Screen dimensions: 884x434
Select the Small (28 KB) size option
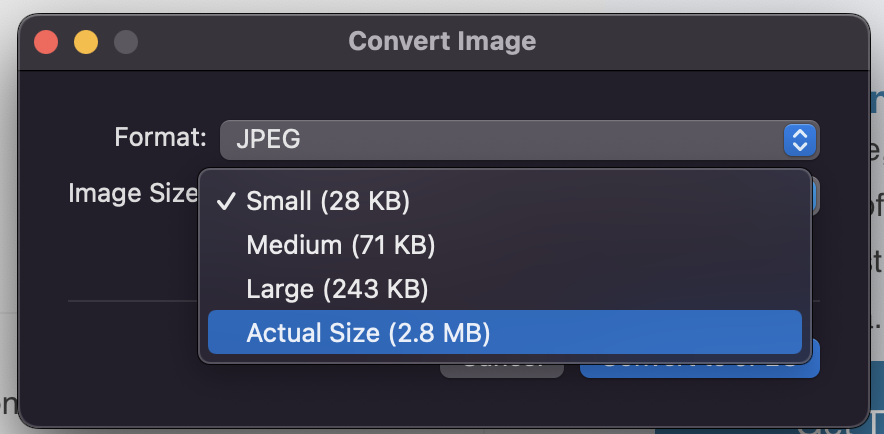505,201
